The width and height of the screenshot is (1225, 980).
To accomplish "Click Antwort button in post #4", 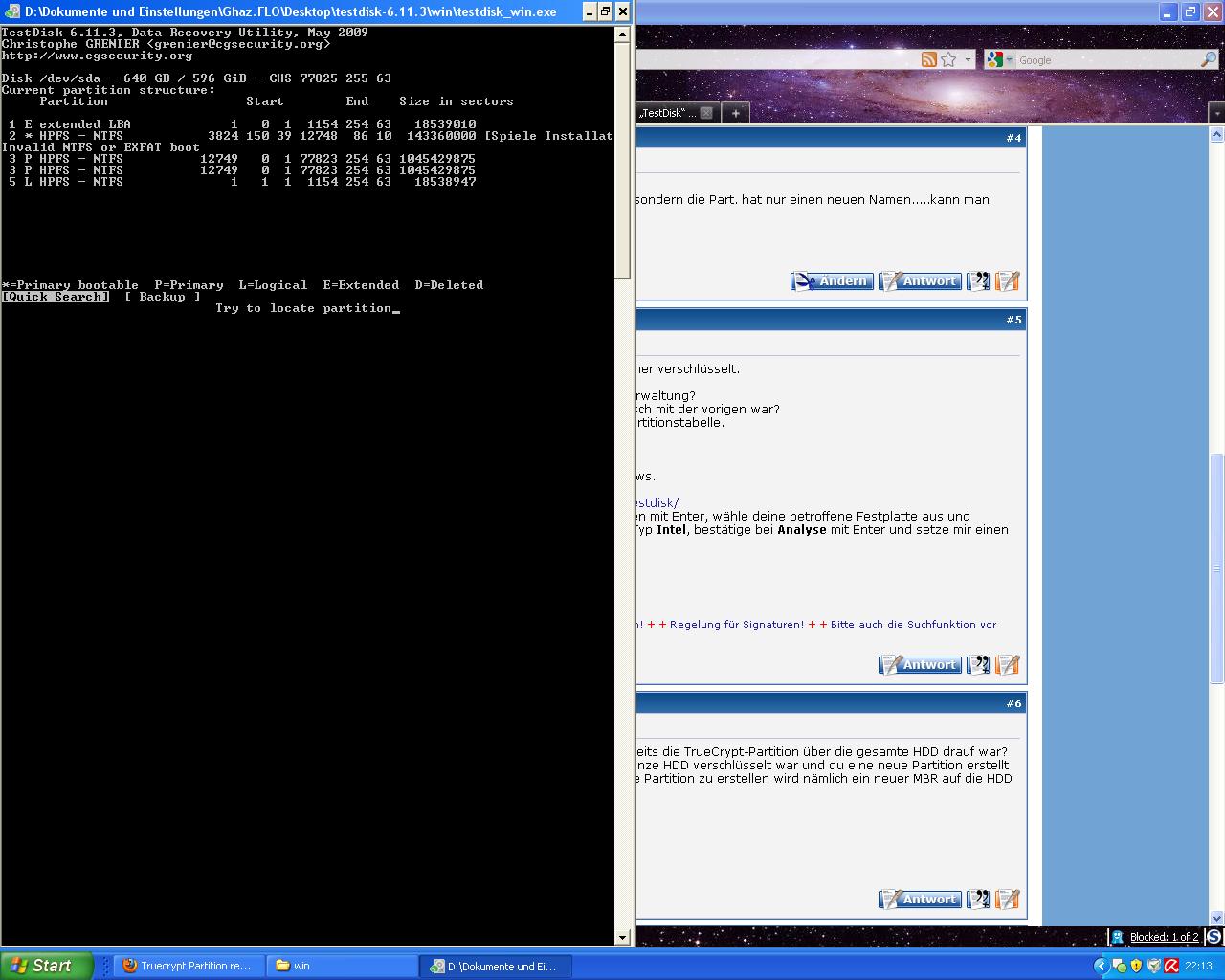I will (920, 281).
